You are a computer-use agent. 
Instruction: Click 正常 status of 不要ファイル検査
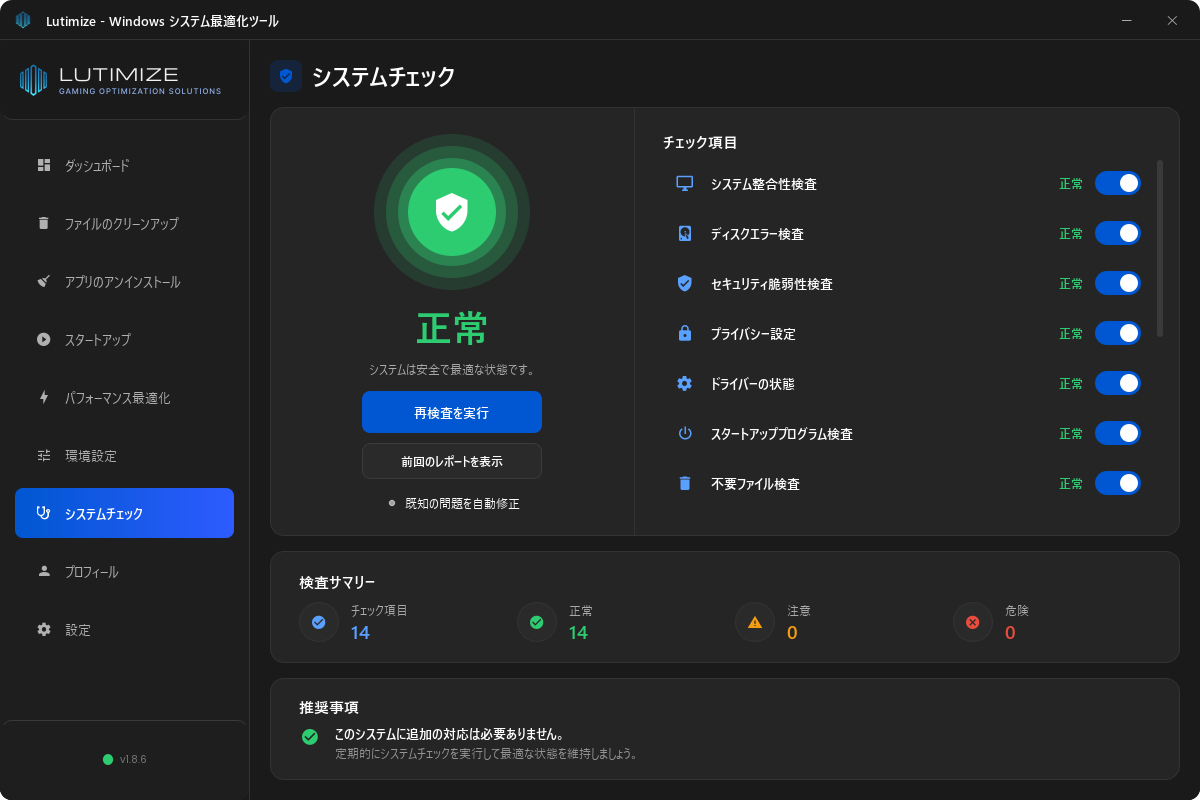pyautogui.click(x=1071, y=484)
